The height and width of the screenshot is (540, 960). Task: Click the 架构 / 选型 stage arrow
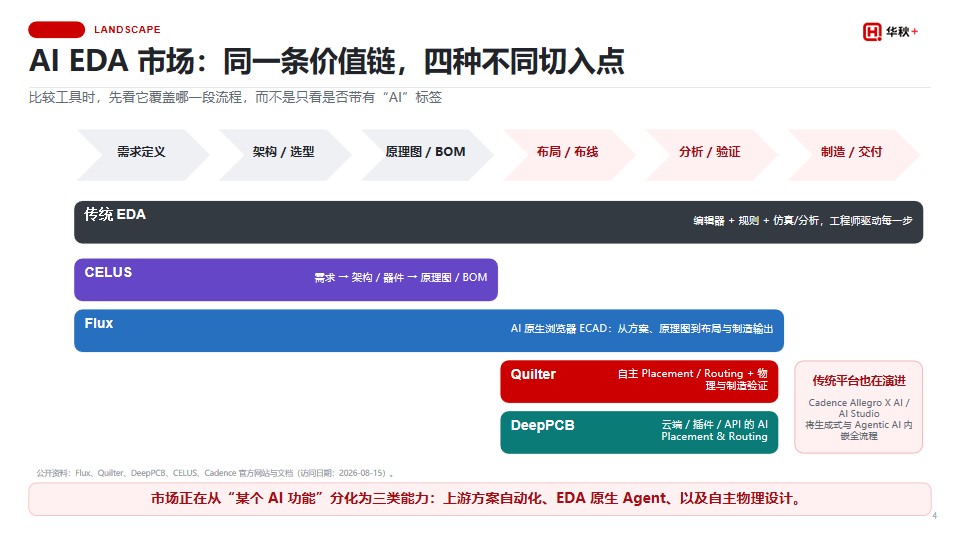coord(284,154)
